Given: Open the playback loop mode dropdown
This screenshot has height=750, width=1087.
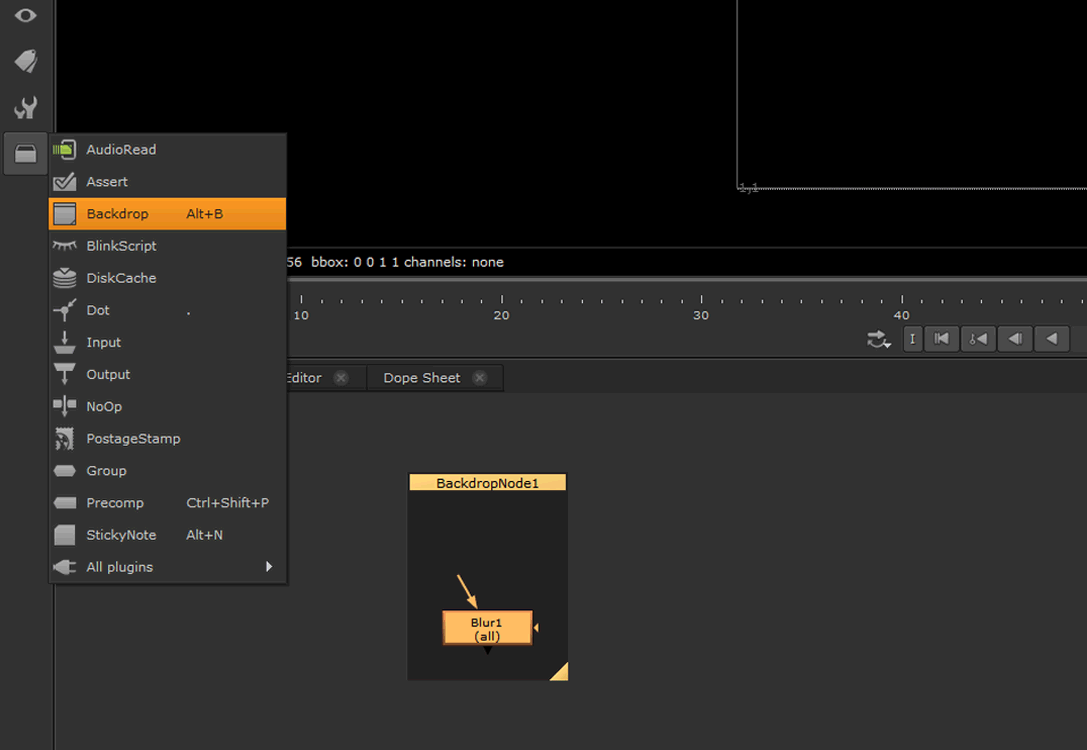Looking at the screenshot, I should 879,340.
